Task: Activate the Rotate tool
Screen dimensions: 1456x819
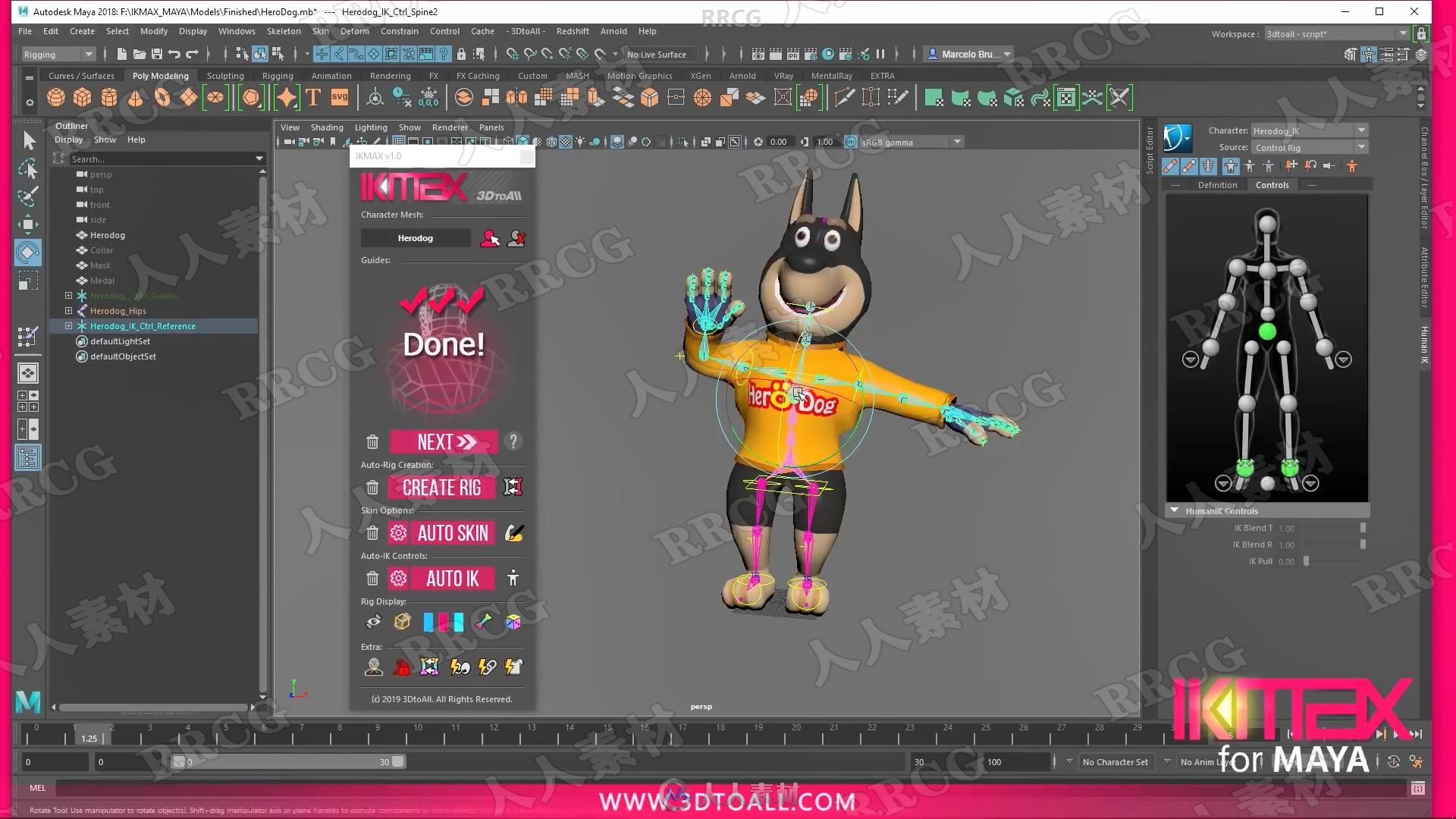Action: pos(28,253)
